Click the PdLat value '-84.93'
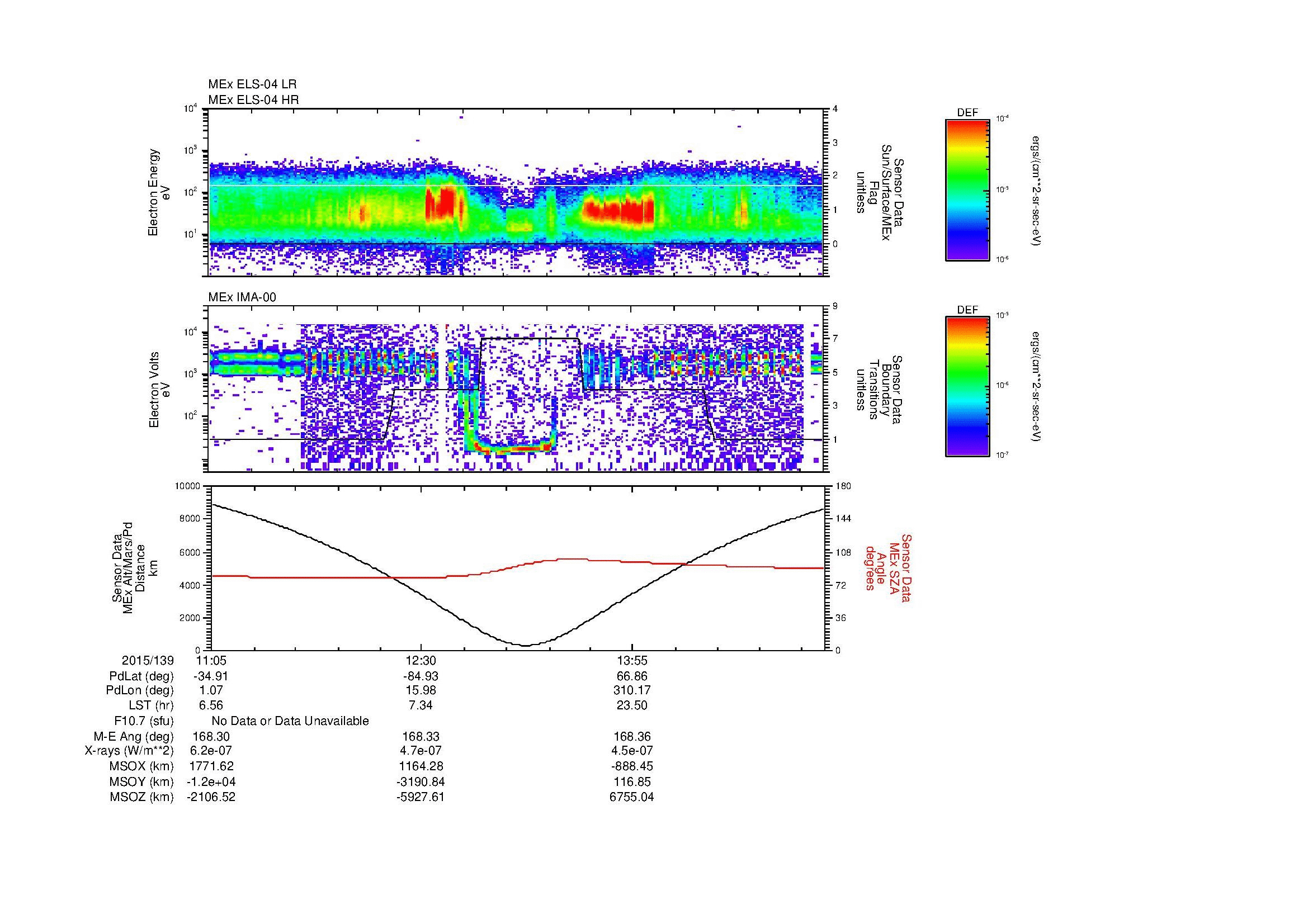Image resolution: width=1308 pixels, height=924 pixels. (x=421, y=676)
